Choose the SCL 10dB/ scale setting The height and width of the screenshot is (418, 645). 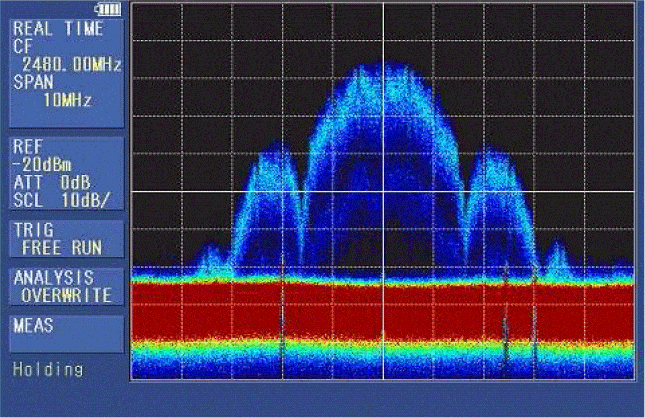point(62,201)
